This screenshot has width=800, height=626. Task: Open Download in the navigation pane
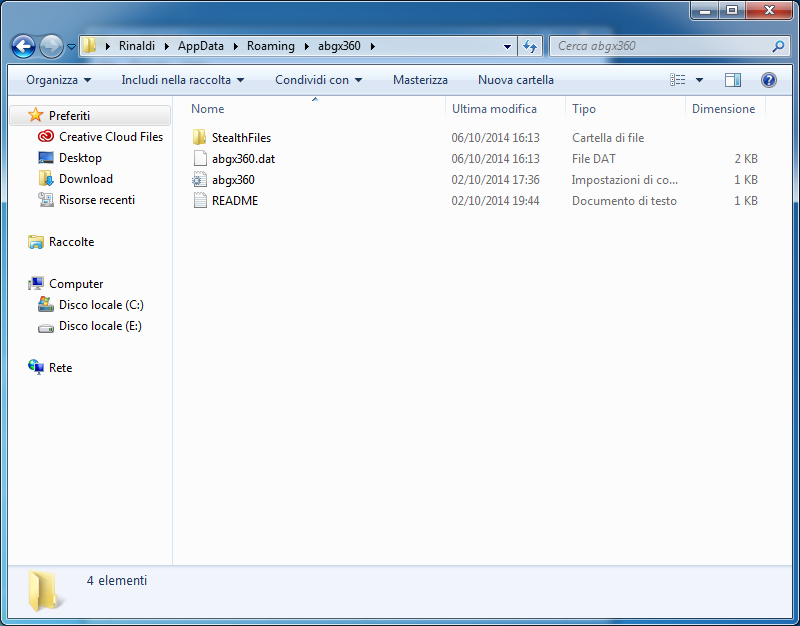coord(86,179)
